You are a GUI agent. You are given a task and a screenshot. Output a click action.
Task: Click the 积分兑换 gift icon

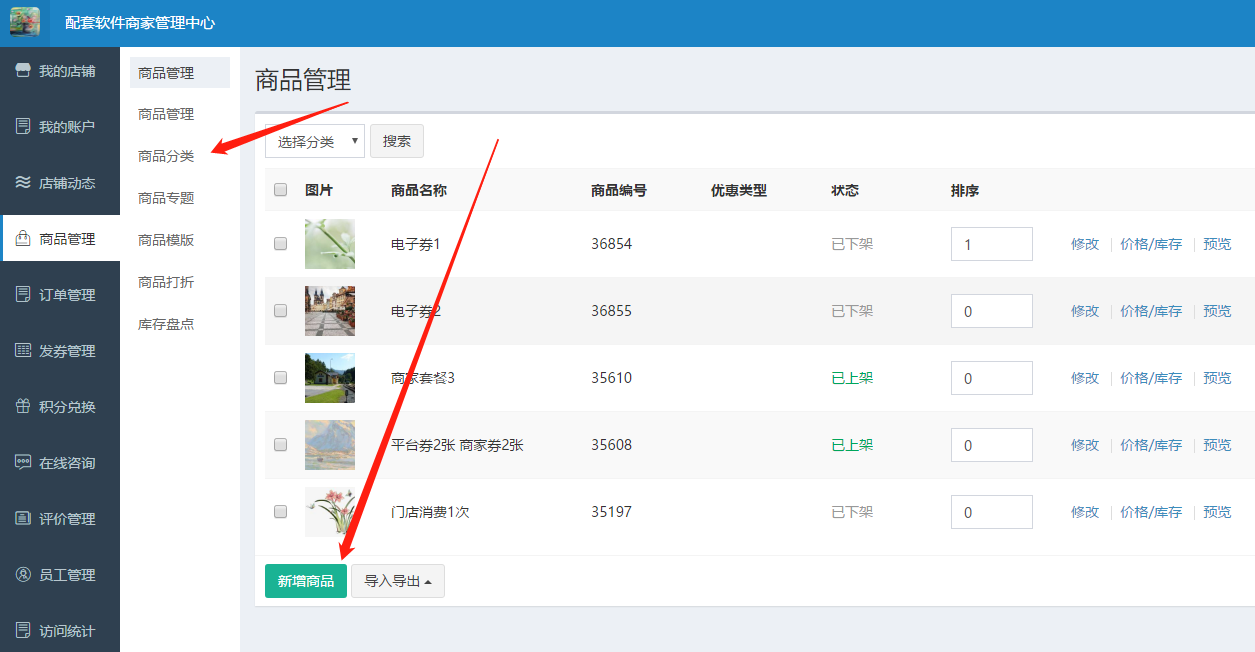pyautogui.click(x=23, y=407)
